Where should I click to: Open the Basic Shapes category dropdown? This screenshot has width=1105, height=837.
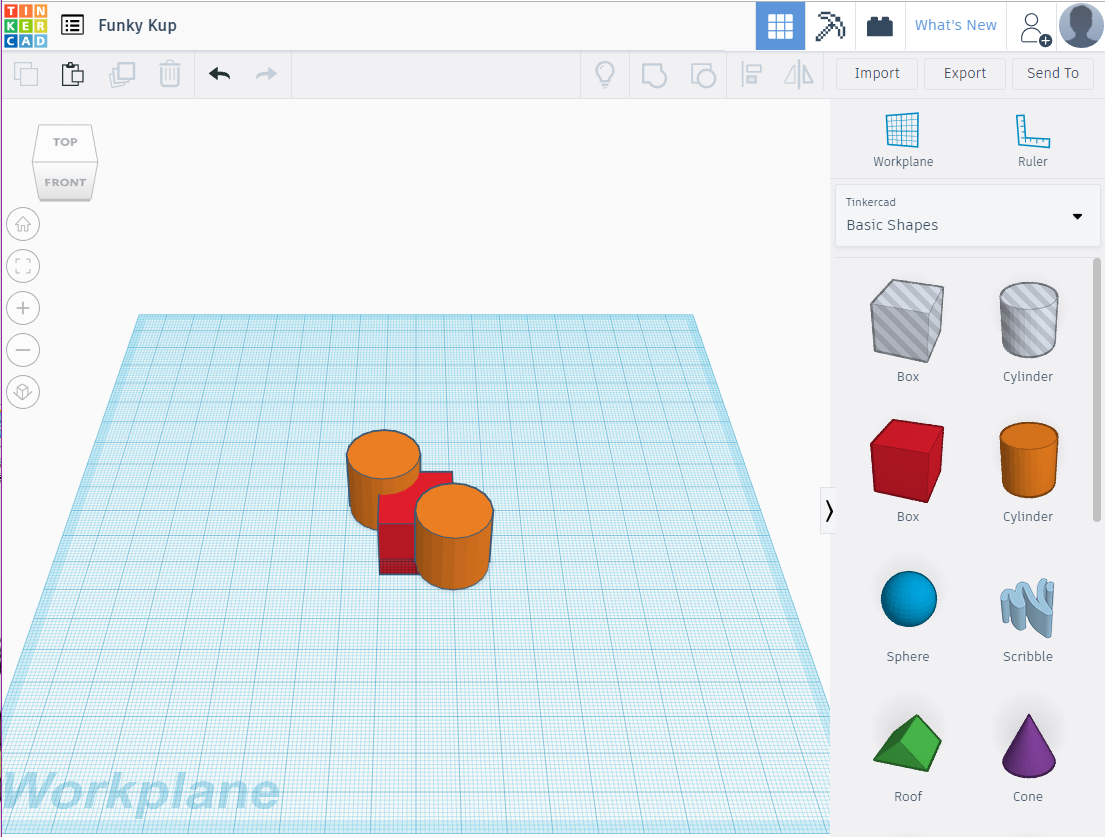pos(967,216)
